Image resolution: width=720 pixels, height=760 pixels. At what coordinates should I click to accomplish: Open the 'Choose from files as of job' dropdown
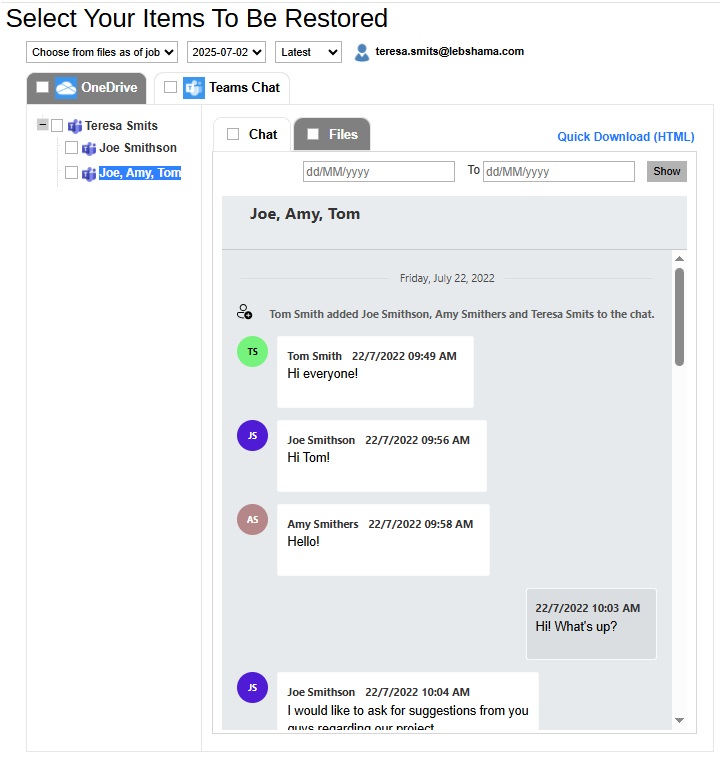(102, 52)
